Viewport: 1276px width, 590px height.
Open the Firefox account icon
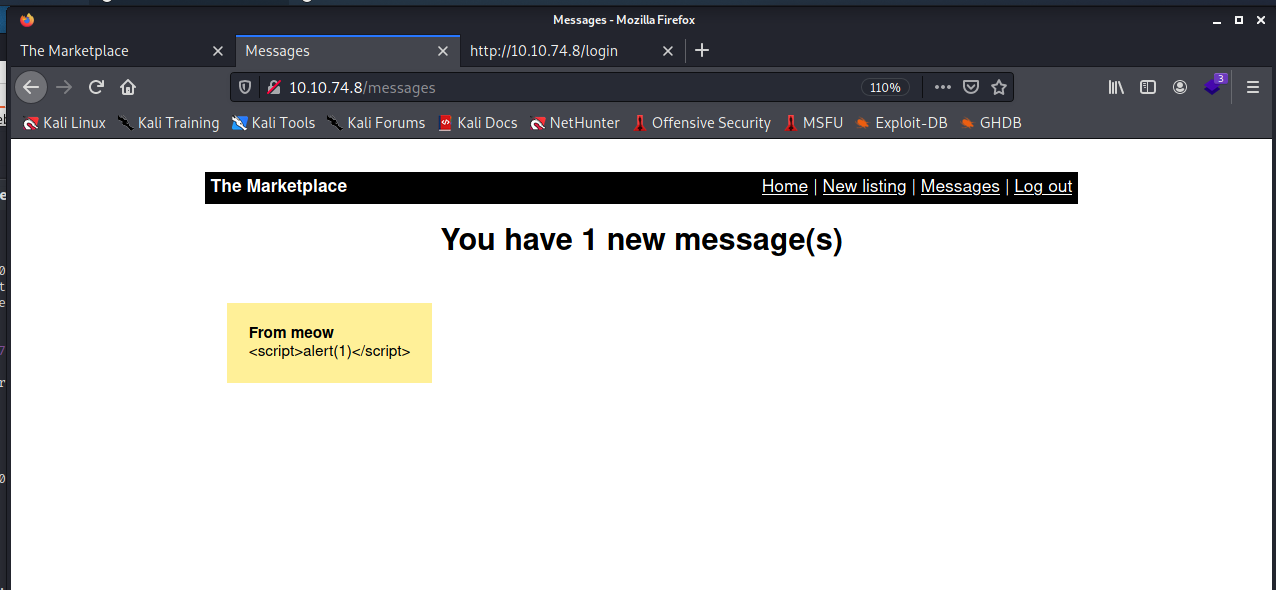pos(1180,87)
